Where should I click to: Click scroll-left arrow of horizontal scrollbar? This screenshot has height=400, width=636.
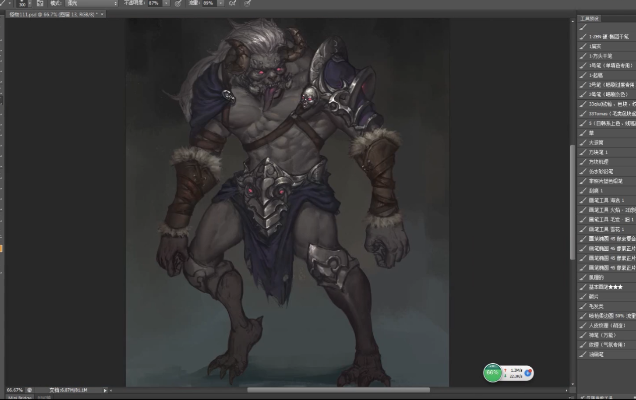coord(111,390)
